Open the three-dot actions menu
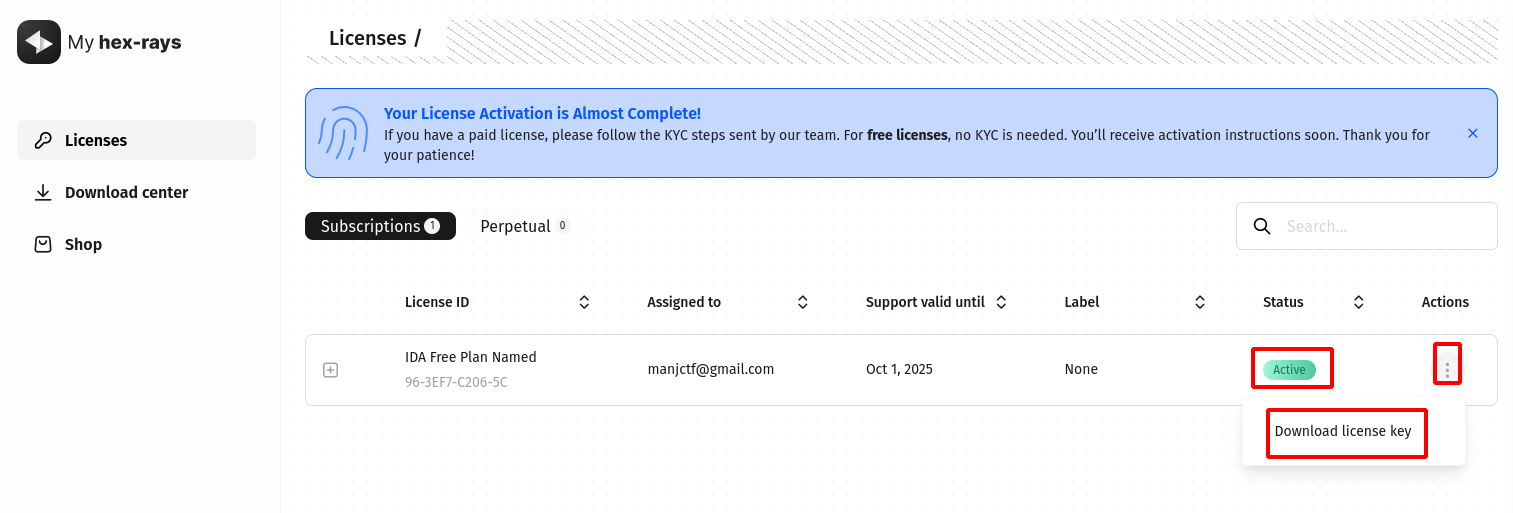Image resolution: width=1513 pixels, height=513 pixels. [x=1447, y=370]
